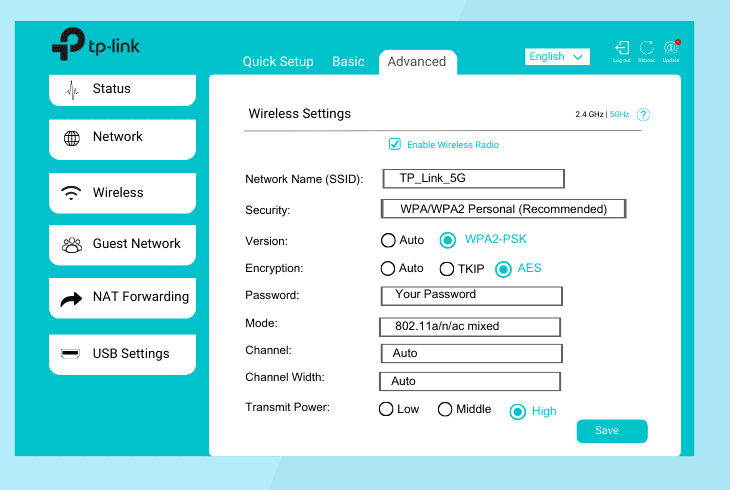Viewport: 730px width, 490px height.
Task: Click the Log out icon
Action: point(622,48)
